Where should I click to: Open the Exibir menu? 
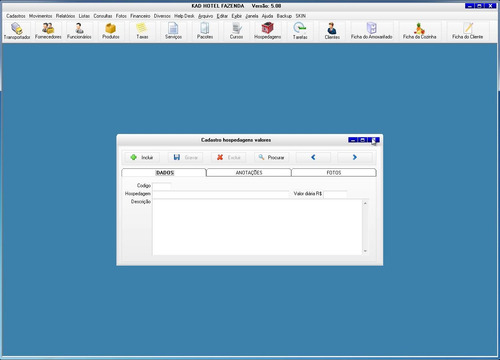click(x=237, y=16)
